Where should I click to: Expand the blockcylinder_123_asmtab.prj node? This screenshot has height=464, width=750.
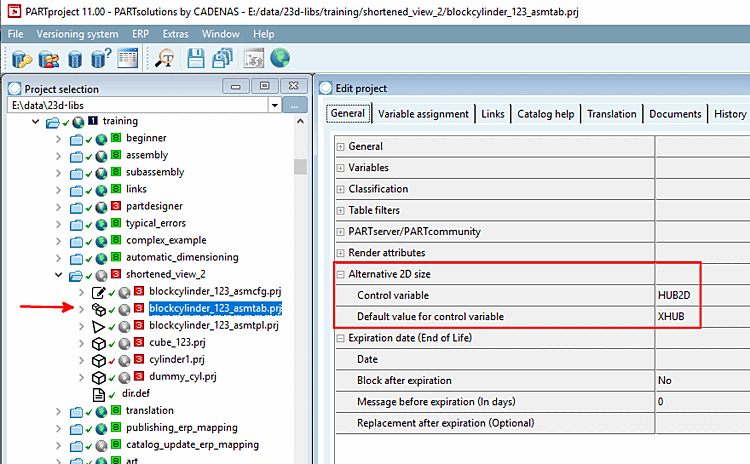pyautogui.click(x=81, y=309)
